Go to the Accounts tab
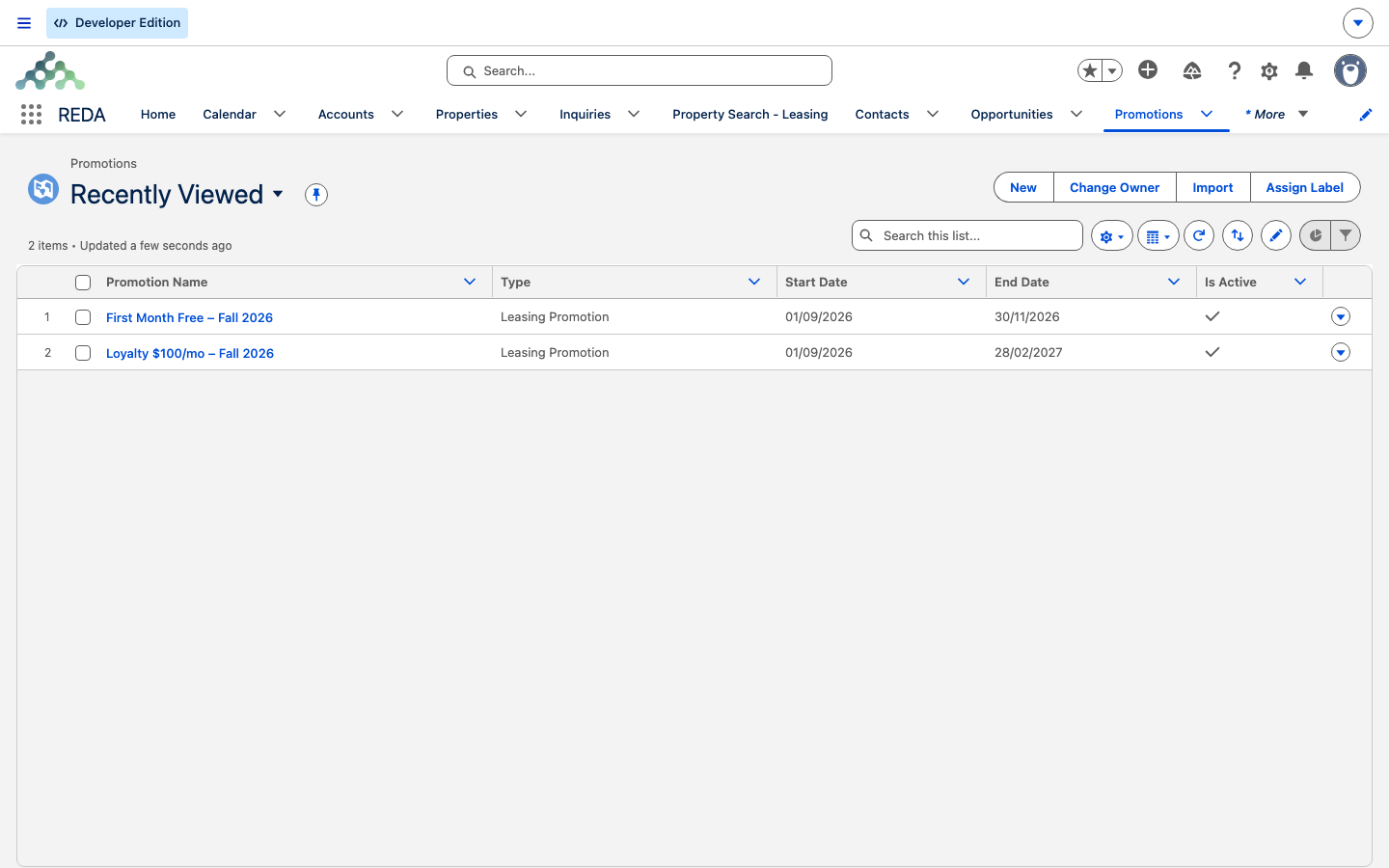The image size is (1389, 868). 346,114
